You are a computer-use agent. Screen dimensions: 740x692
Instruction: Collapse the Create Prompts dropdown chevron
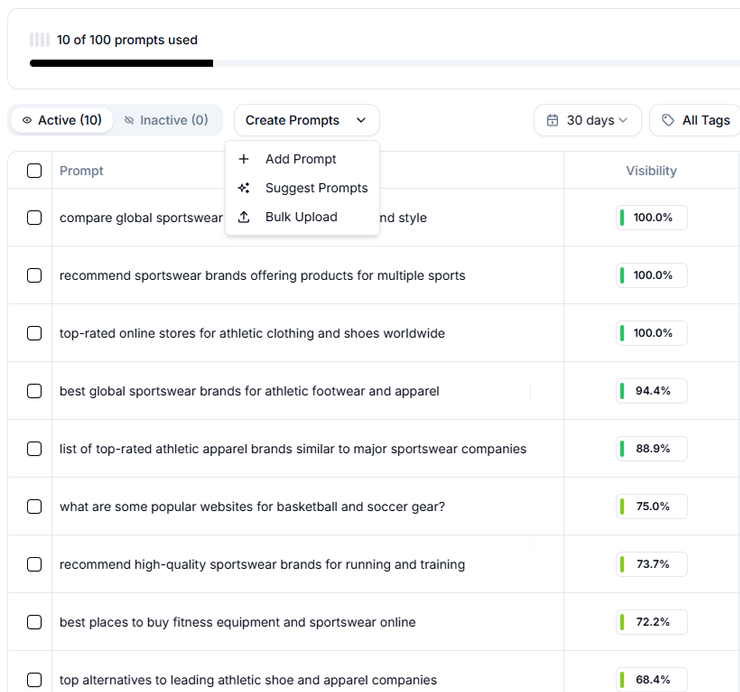point(361,120)
